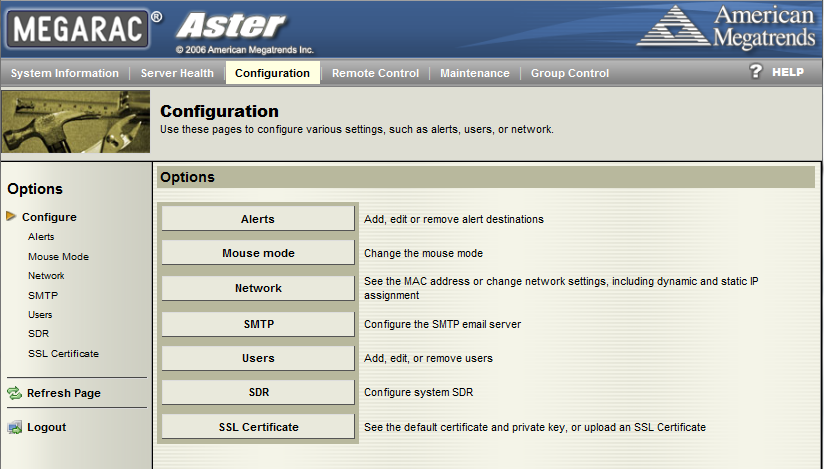
Task: Open SMTP in the sidebar menu
Action: (43, 295)
